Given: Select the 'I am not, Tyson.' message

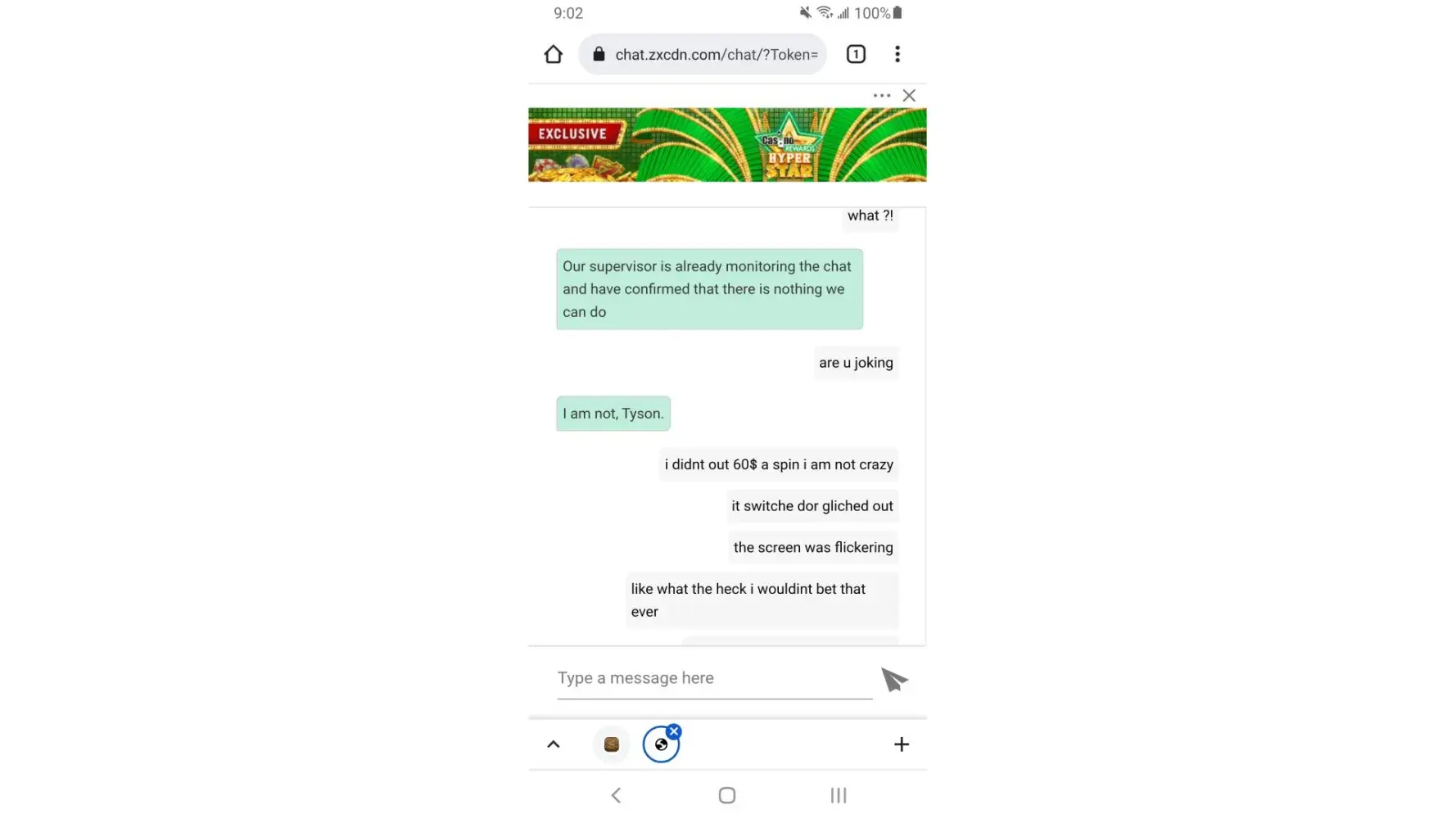Looking at the screenshot, I should [613, 414].
